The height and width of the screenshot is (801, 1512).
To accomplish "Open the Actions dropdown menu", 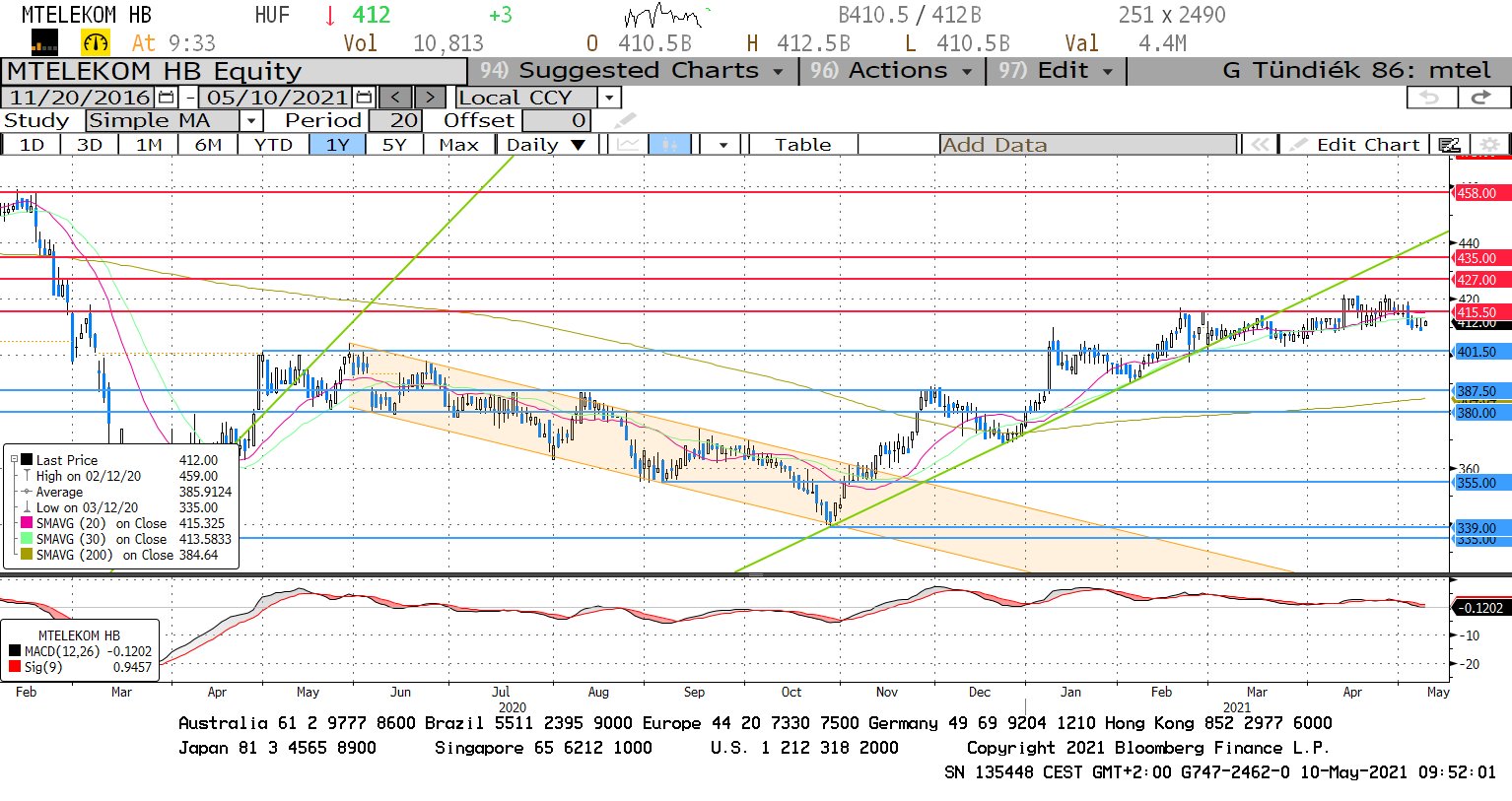I will click(x=894, y=71).
